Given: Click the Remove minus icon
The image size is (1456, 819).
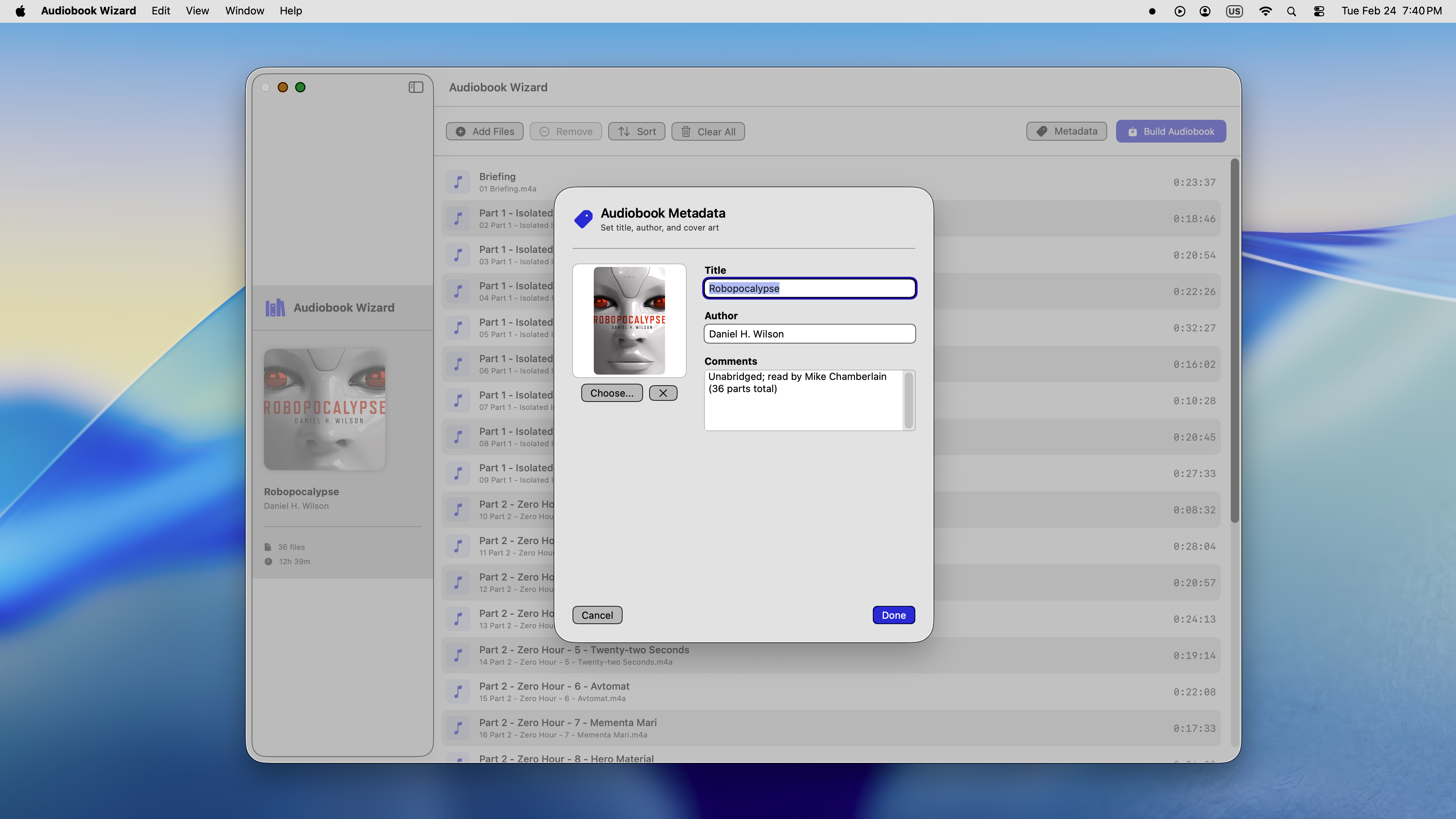Looking at the screenshot, I should 544,131.
